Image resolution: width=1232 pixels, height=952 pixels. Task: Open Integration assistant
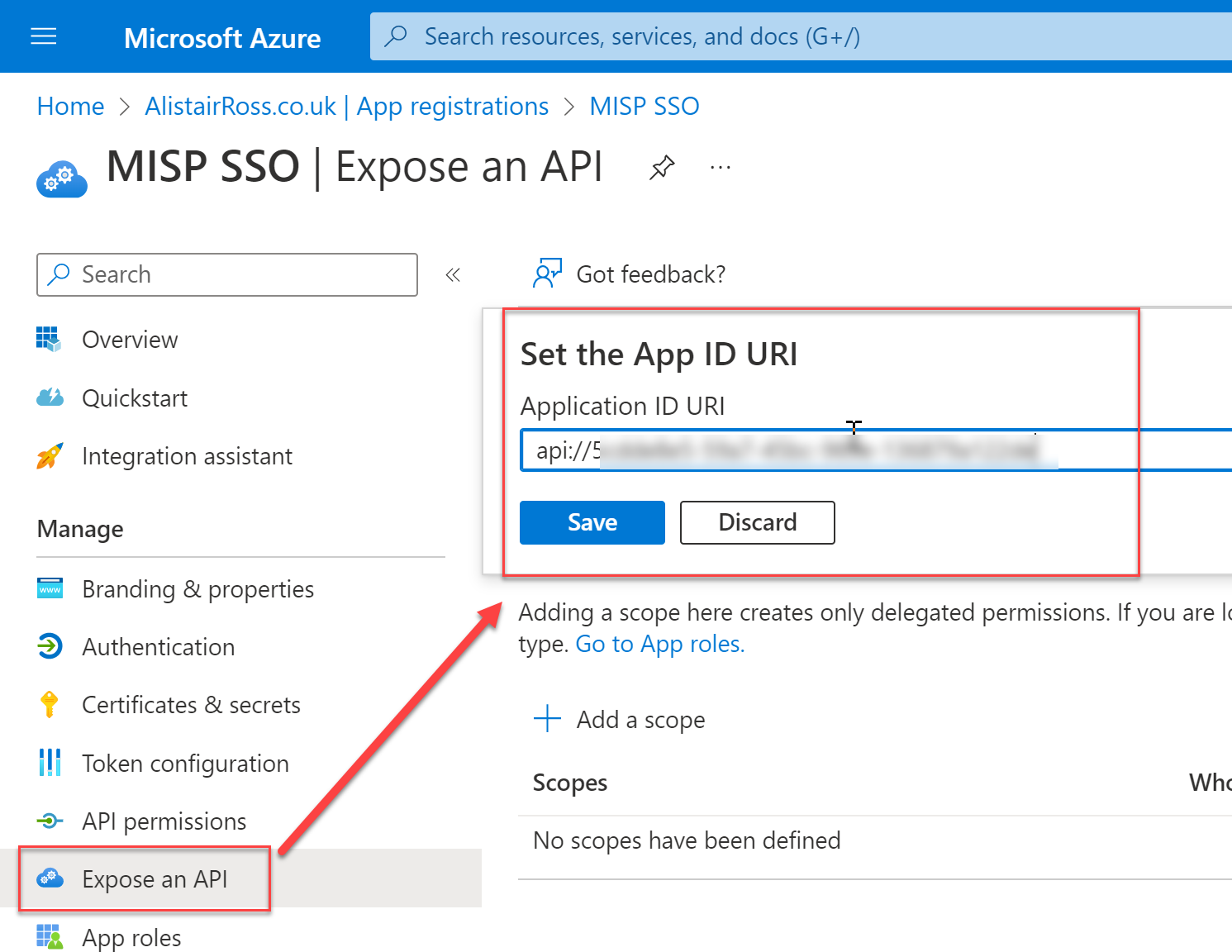188,456
